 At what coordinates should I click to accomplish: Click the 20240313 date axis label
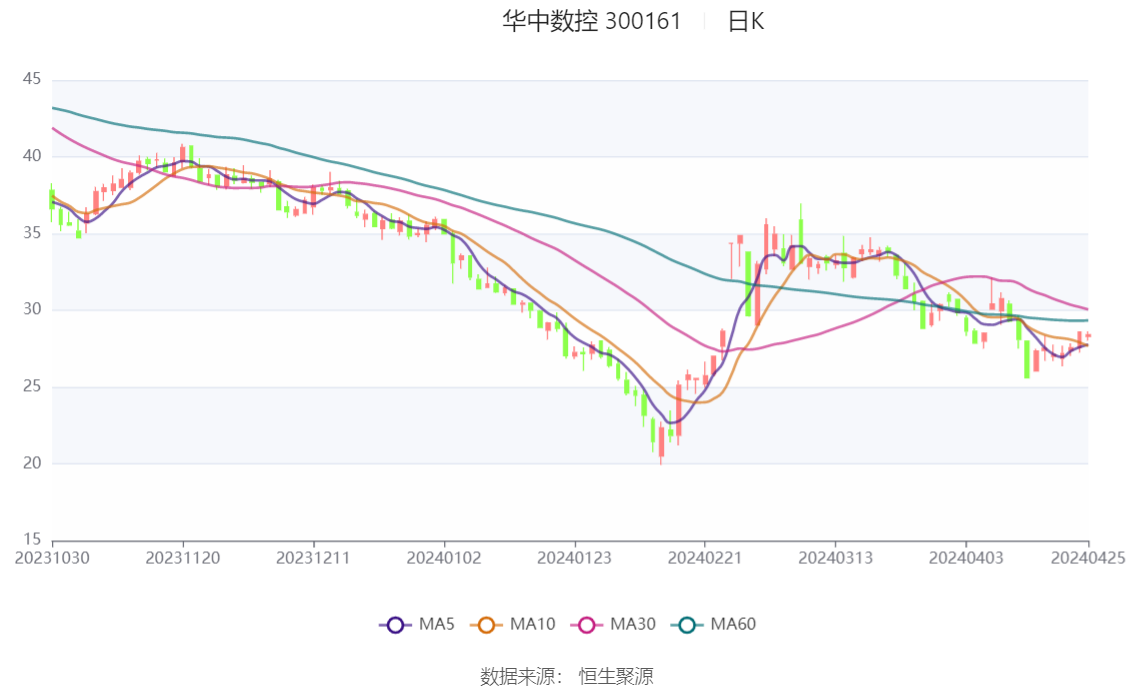point(835,558)
